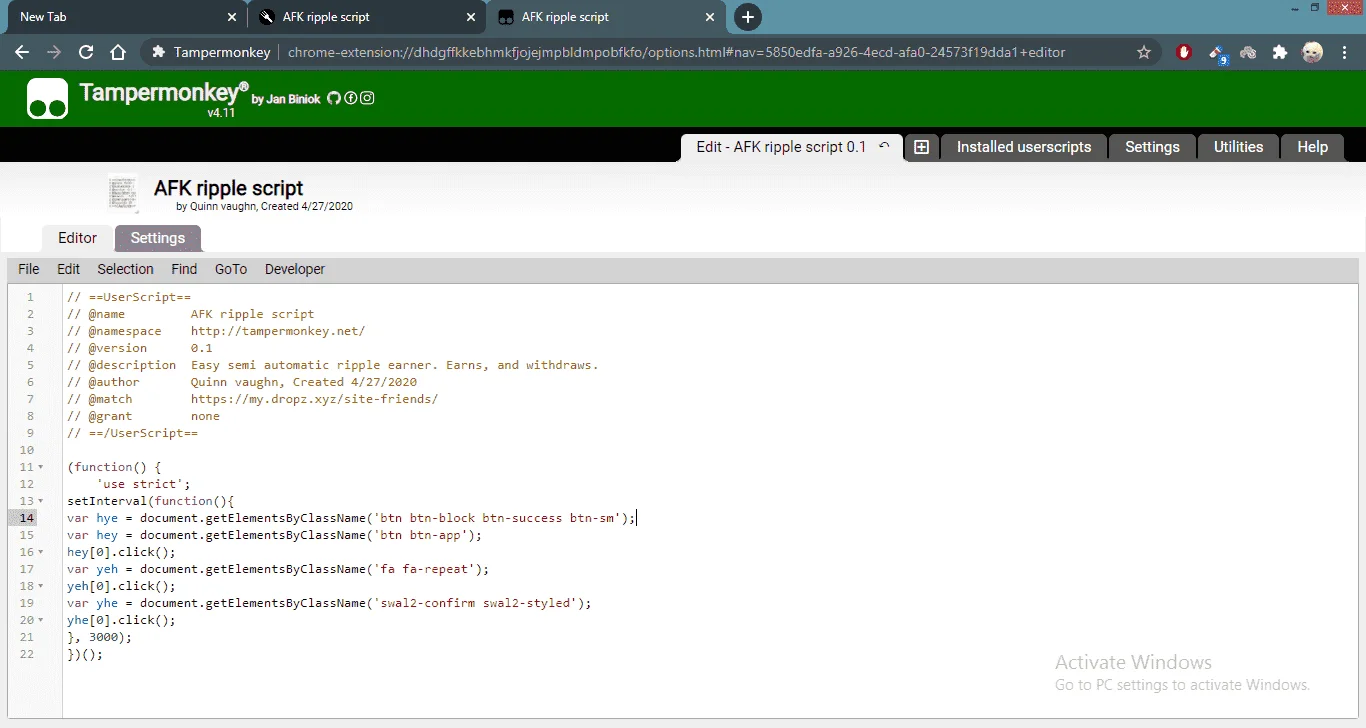The height and width of the screenshot is (728, 1366).
Task: Open the Facebook icon link in header
Action: (x=351, y=98)
